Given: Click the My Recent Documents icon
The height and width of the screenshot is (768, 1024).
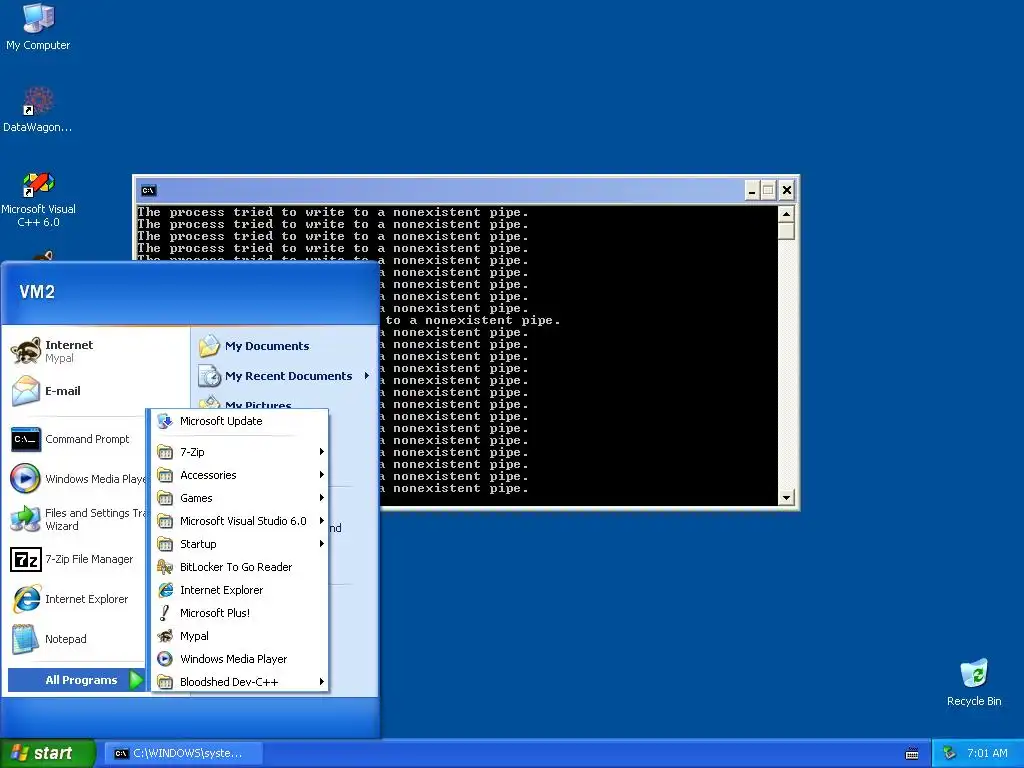Looking at the screenshot, I should point(210,376).
